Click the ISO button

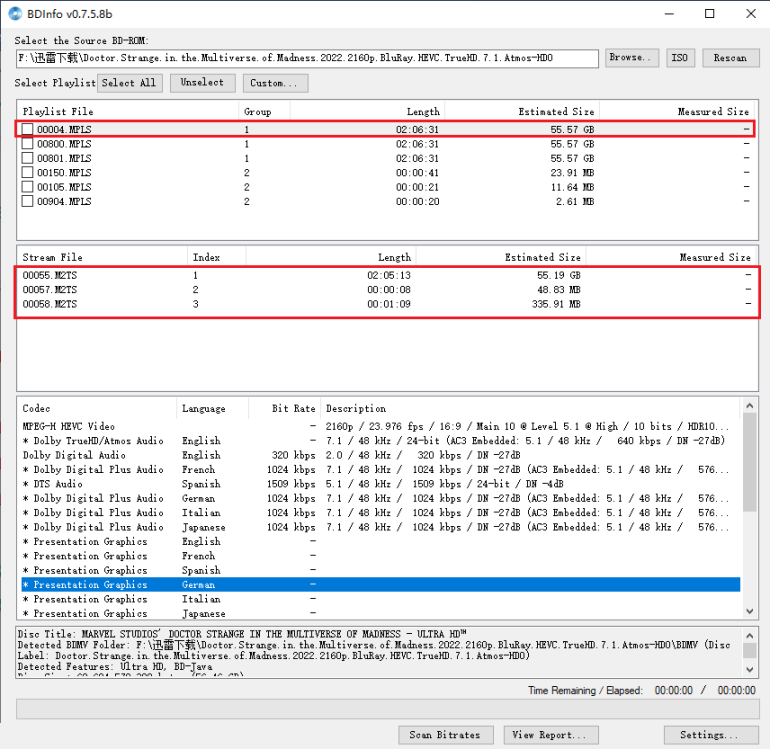point(680,58)
